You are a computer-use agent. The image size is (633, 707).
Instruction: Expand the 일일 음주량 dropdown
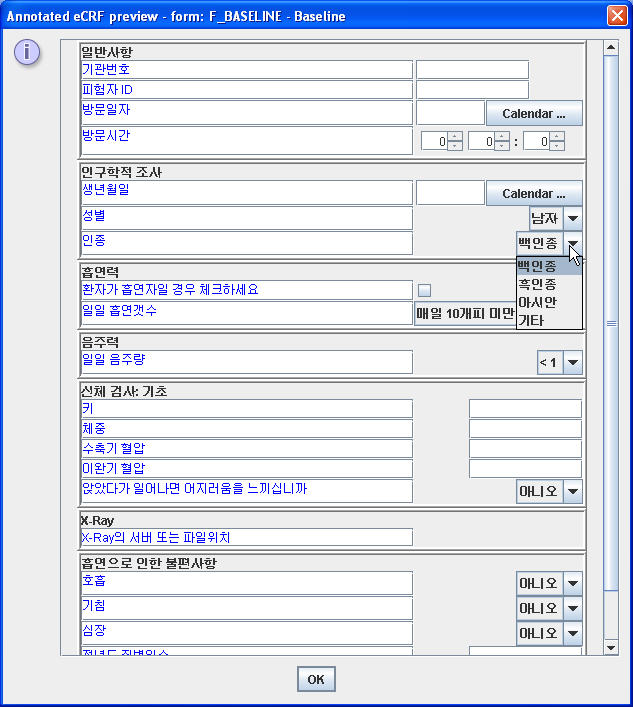[x=573, y=362]
